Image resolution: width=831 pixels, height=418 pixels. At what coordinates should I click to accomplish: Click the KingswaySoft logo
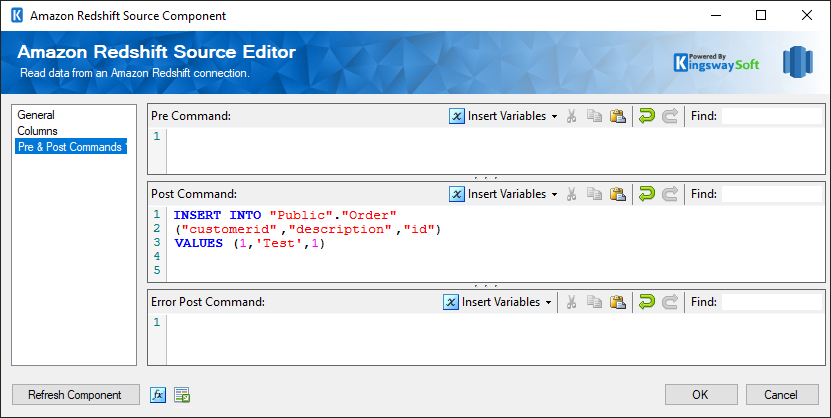[x=717, y=63]
